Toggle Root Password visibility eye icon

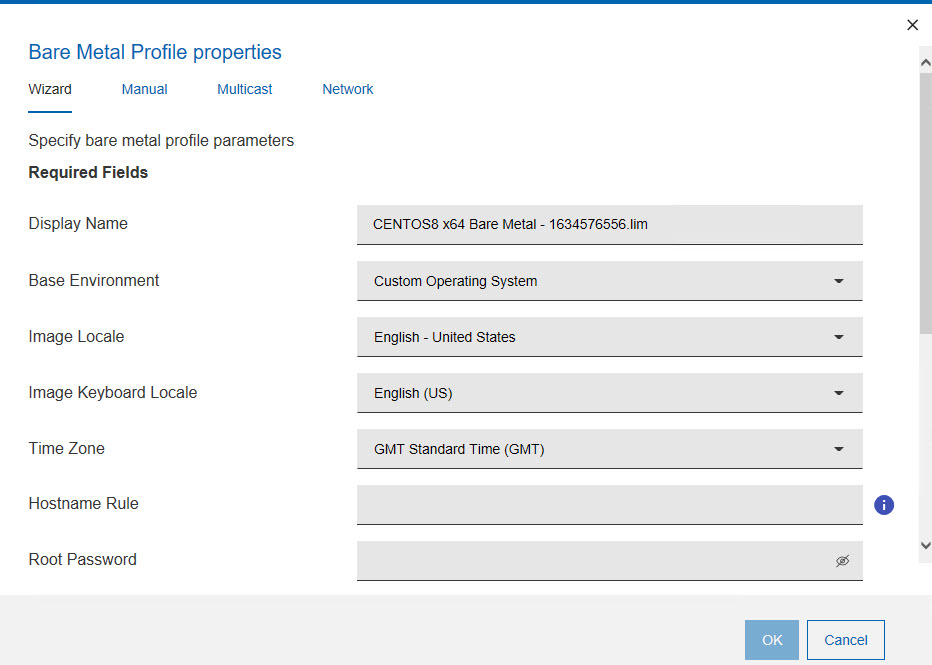click(x=842, y=561)
